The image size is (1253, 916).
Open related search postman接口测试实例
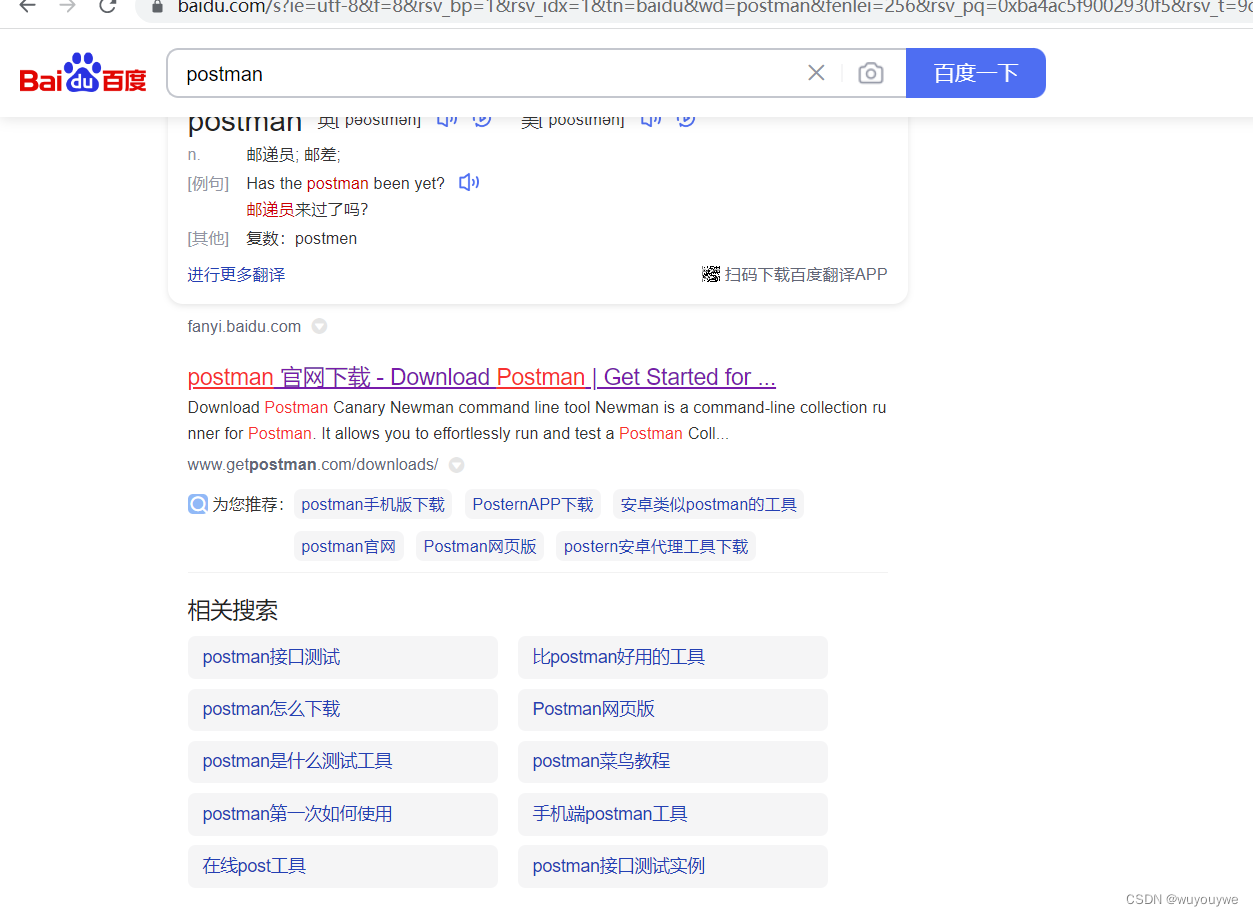tap(673, 866)
